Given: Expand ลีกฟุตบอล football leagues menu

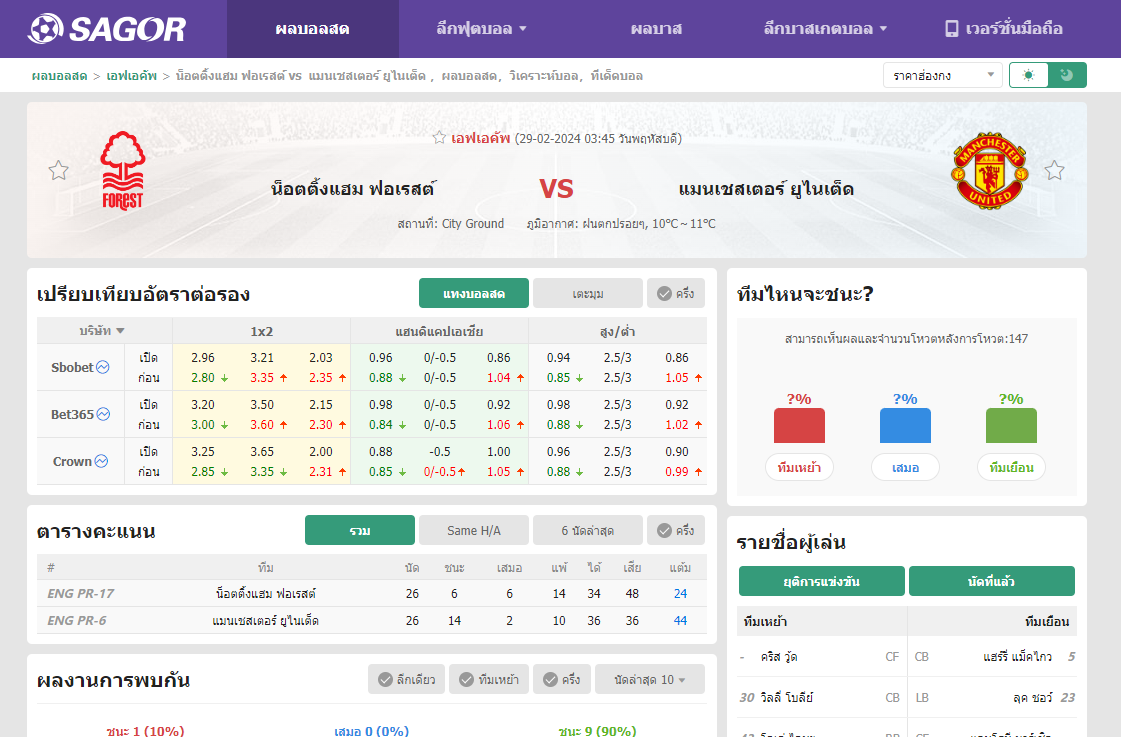Looking at the screenshot, I should coord(481,29).
